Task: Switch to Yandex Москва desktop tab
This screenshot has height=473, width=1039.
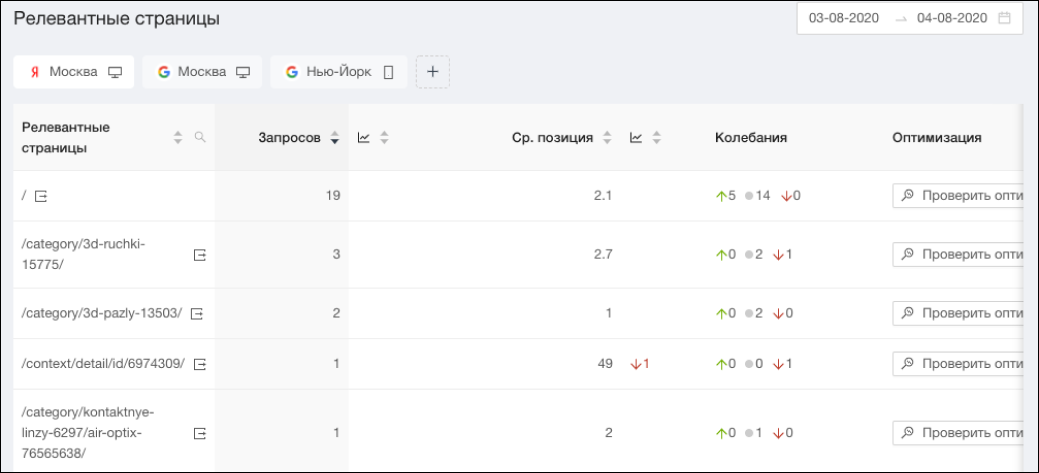Action: click(x=75, y=72)
